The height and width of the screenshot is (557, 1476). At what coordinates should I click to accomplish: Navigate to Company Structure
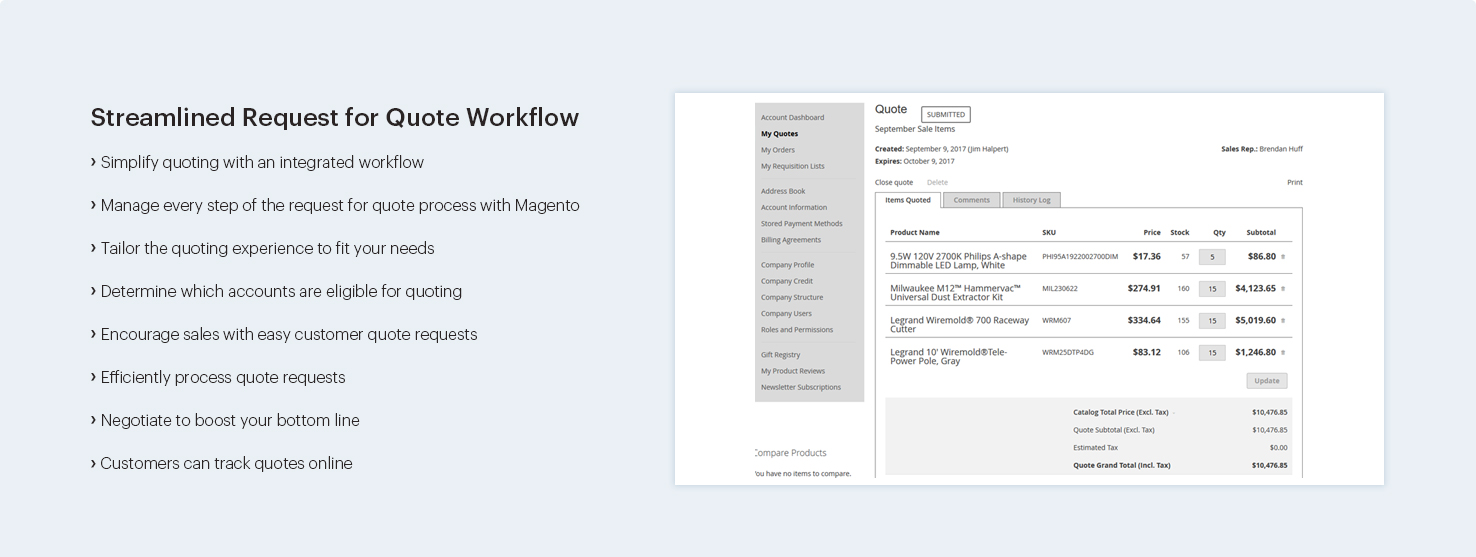tap(792, 297)
